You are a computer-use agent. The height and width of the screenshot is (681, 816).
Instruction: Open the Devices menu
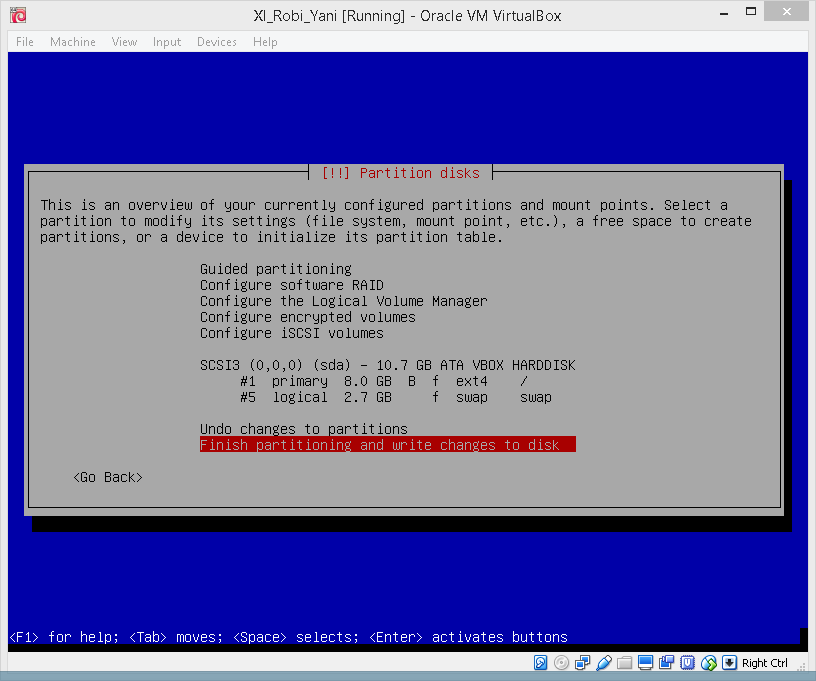pos(217,42)
